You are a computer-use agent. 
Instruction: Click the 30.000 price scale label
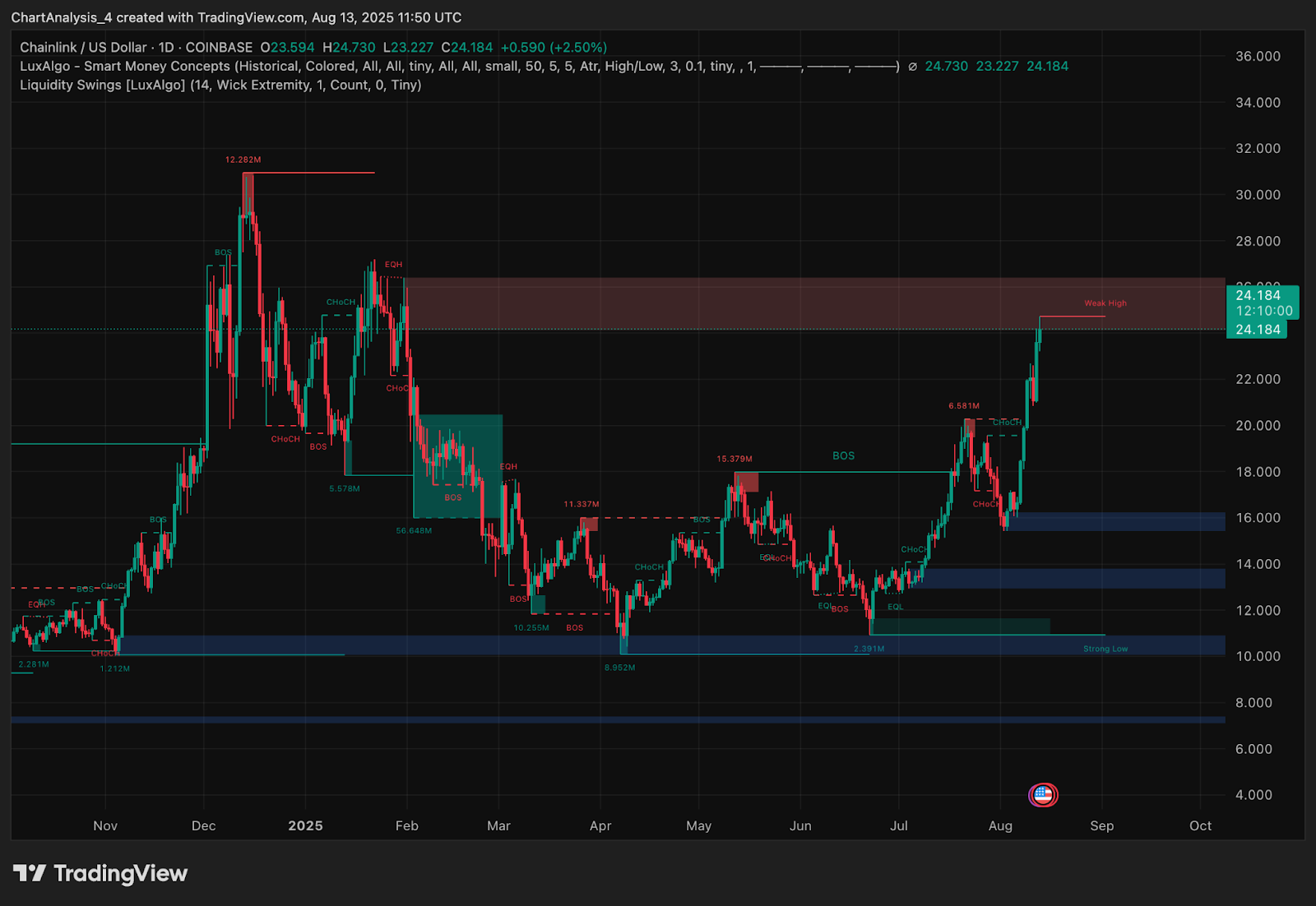[1258, 195]
